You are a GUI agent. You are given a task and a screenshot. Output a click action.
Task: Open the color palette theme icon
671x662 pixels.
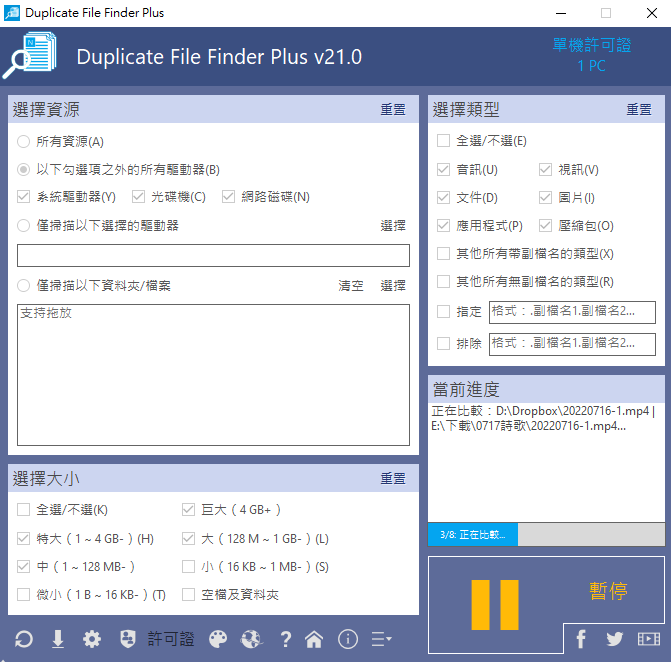click(218, 639)
